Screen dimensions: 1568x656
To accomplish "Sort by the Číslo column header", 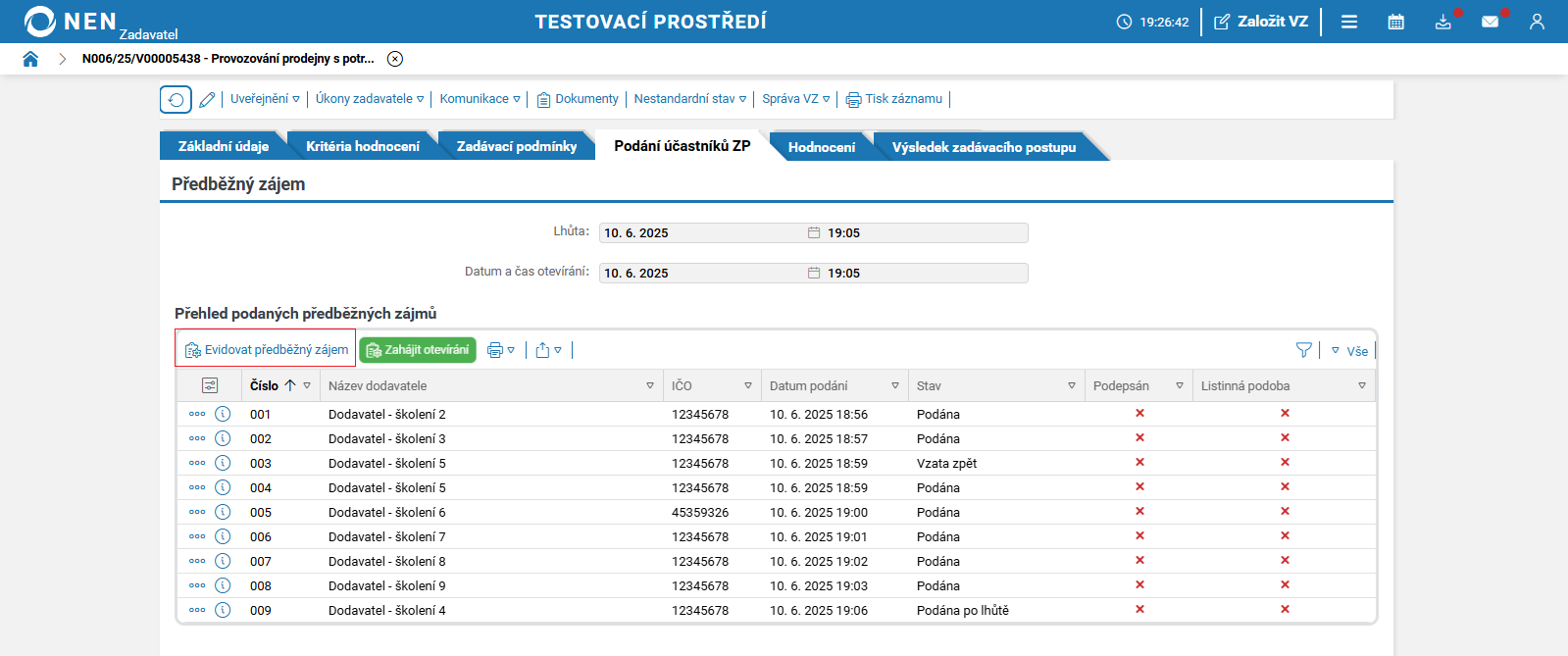I will coord(265,385).
